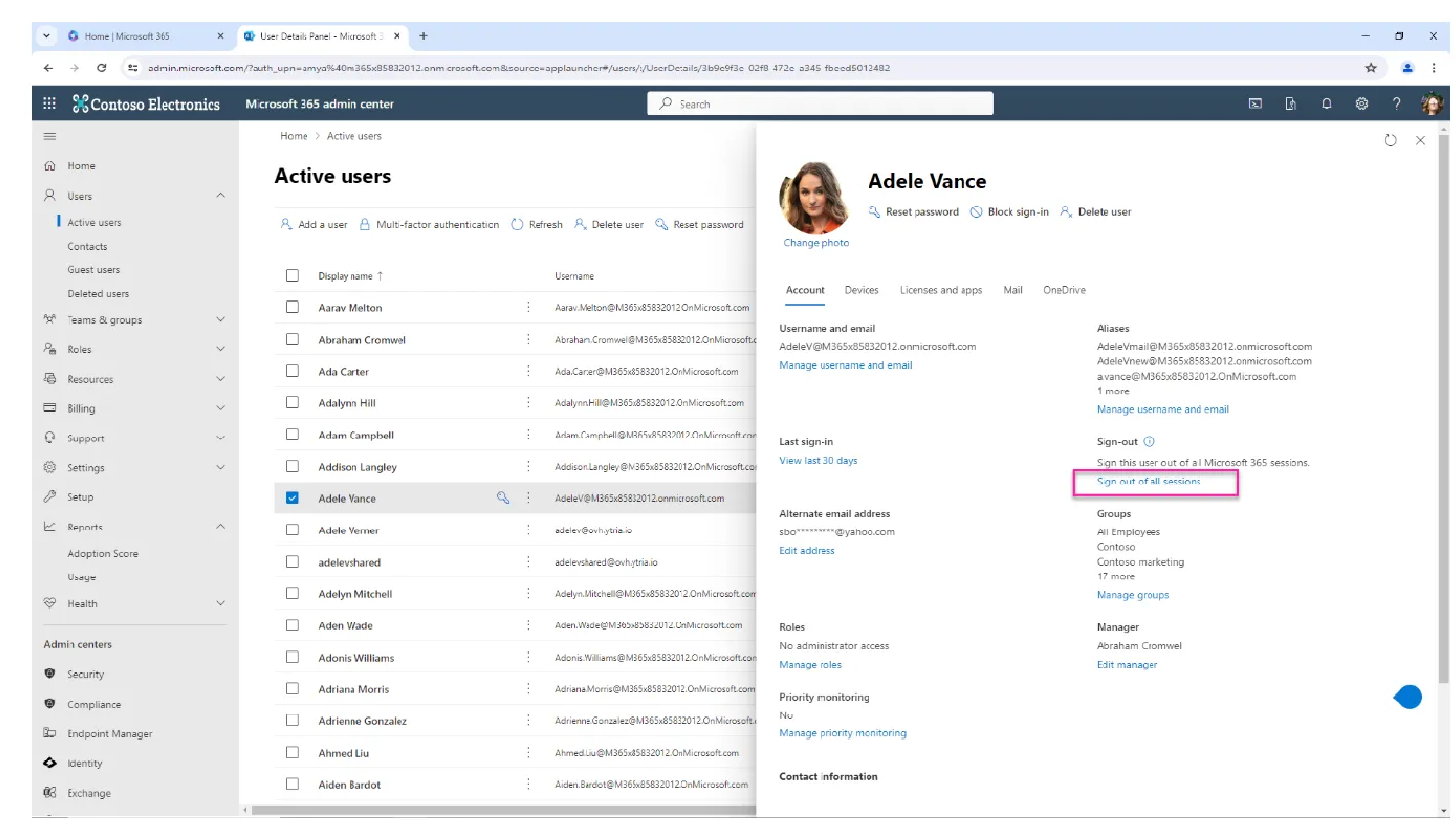
Task: Close the Adele Vance details panel
Action: pyautogui.click(x=1420, y=140)
